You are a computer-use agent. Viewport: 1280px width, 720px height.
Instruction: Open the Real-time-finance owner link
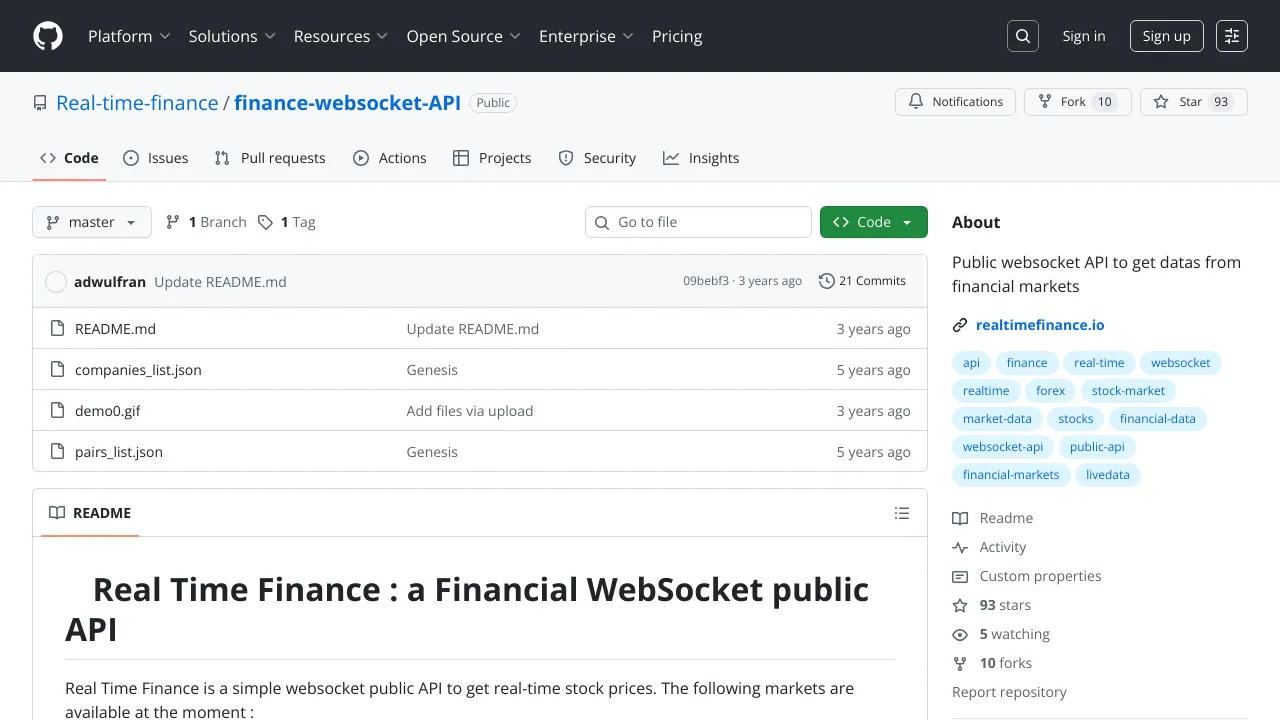click(x=137, y=103)
